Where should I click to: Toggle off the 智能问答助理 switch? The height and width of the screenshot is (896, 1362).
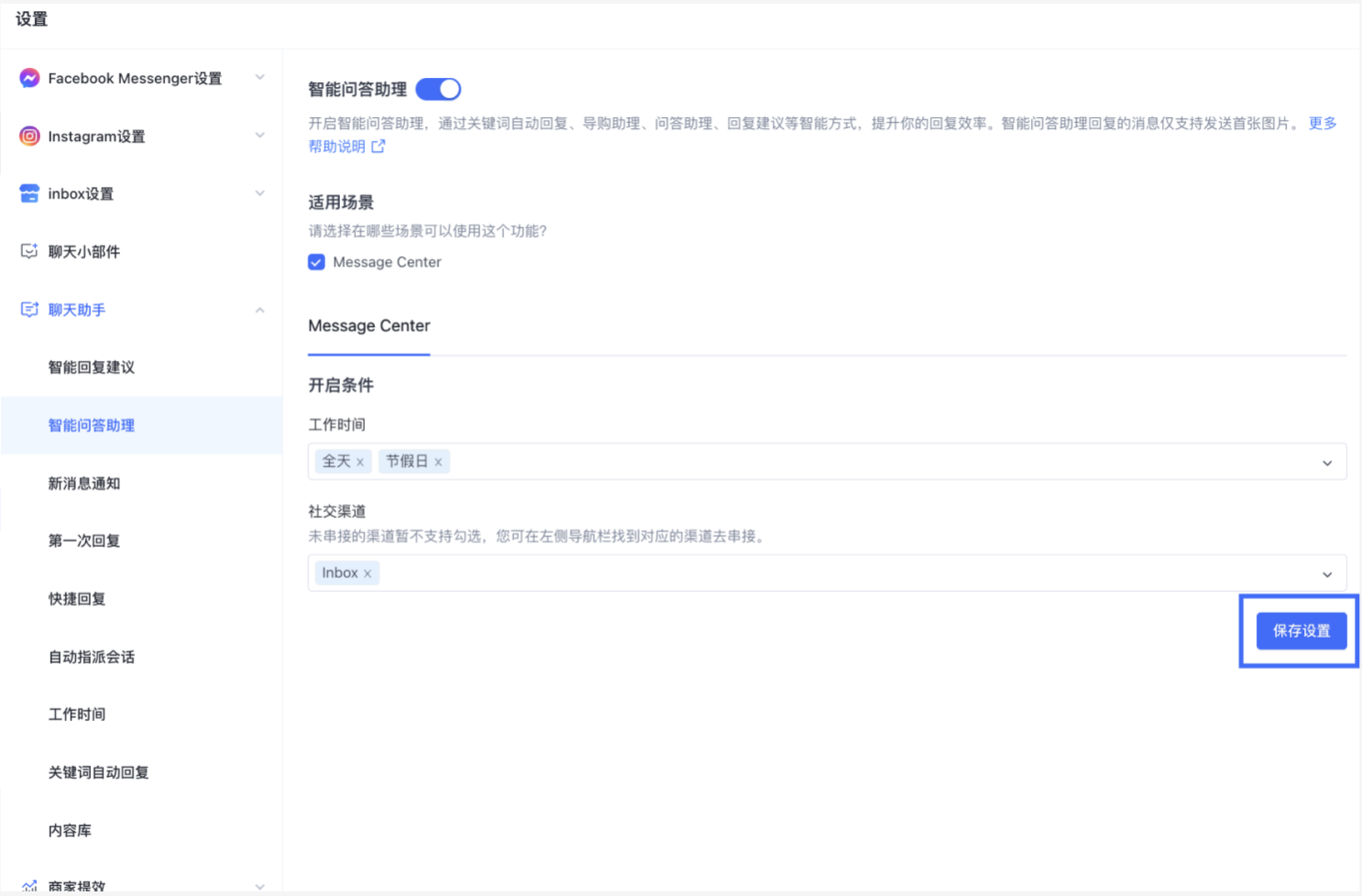click(438, 88)
